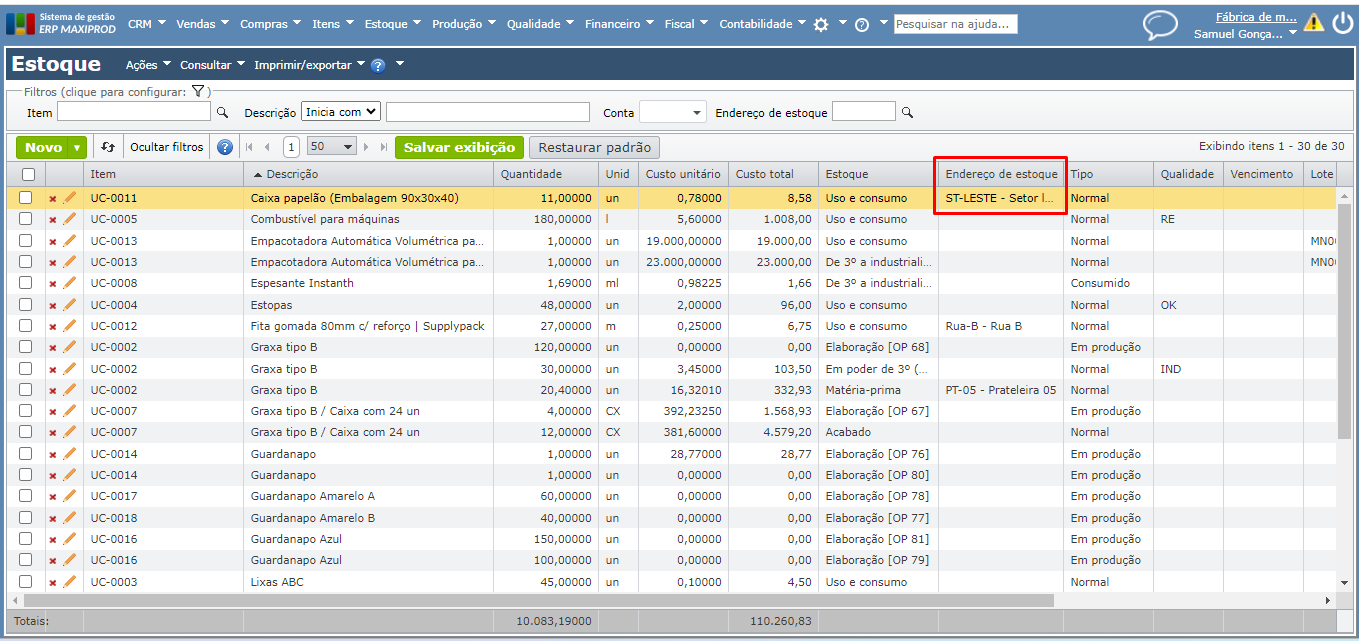Click the Restaurar padrão button
The image size is (1359, 641).
coord(594,148)
